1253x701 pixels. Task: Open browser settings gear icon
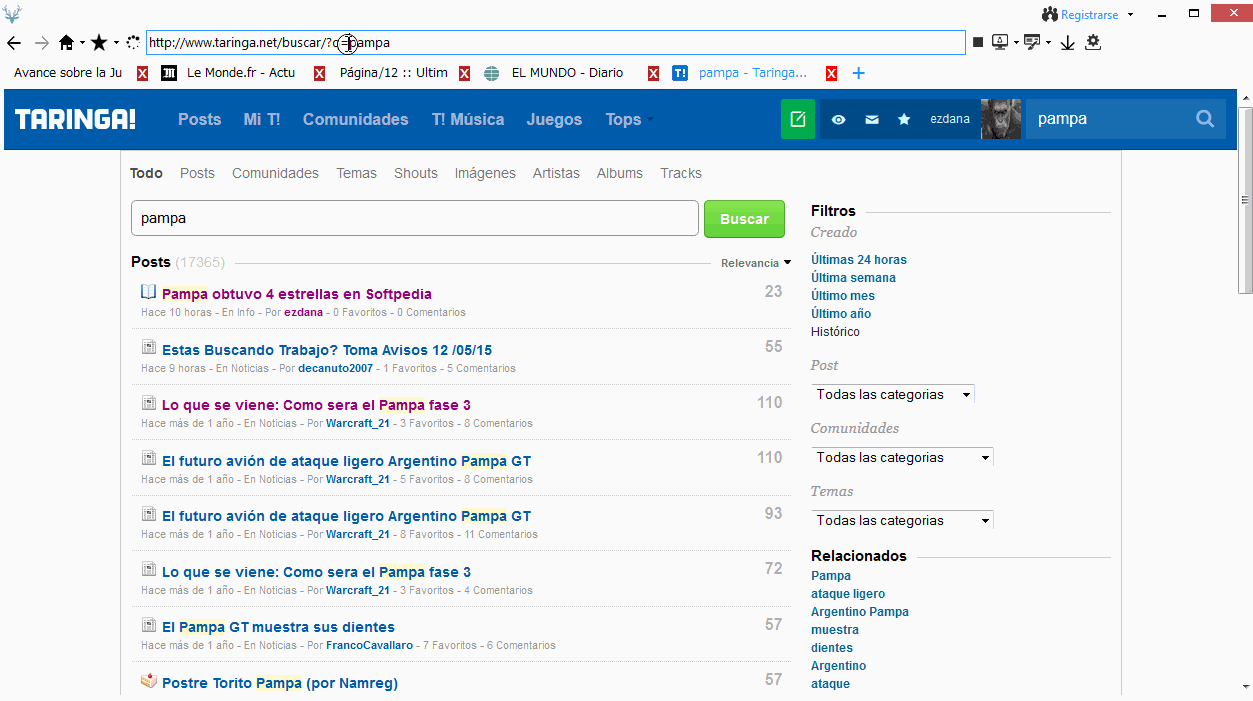(1093, 42)
